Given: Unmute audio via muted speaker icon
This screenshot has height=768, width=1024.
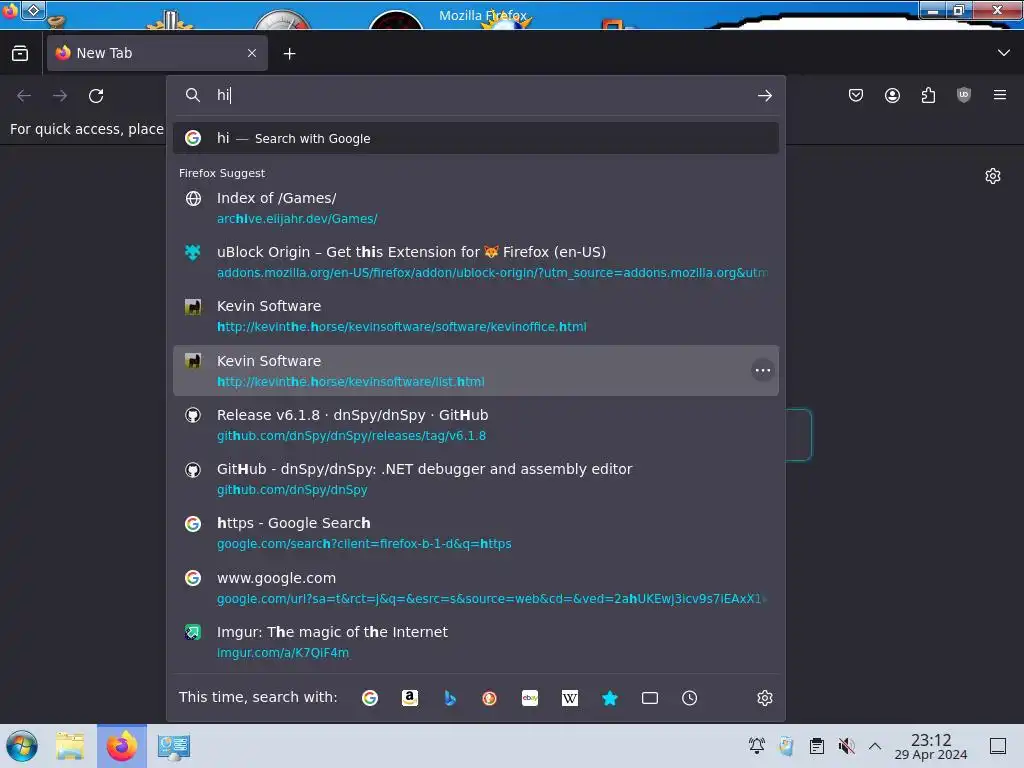Looking at the screenshot, I should [x=846, y=746].
